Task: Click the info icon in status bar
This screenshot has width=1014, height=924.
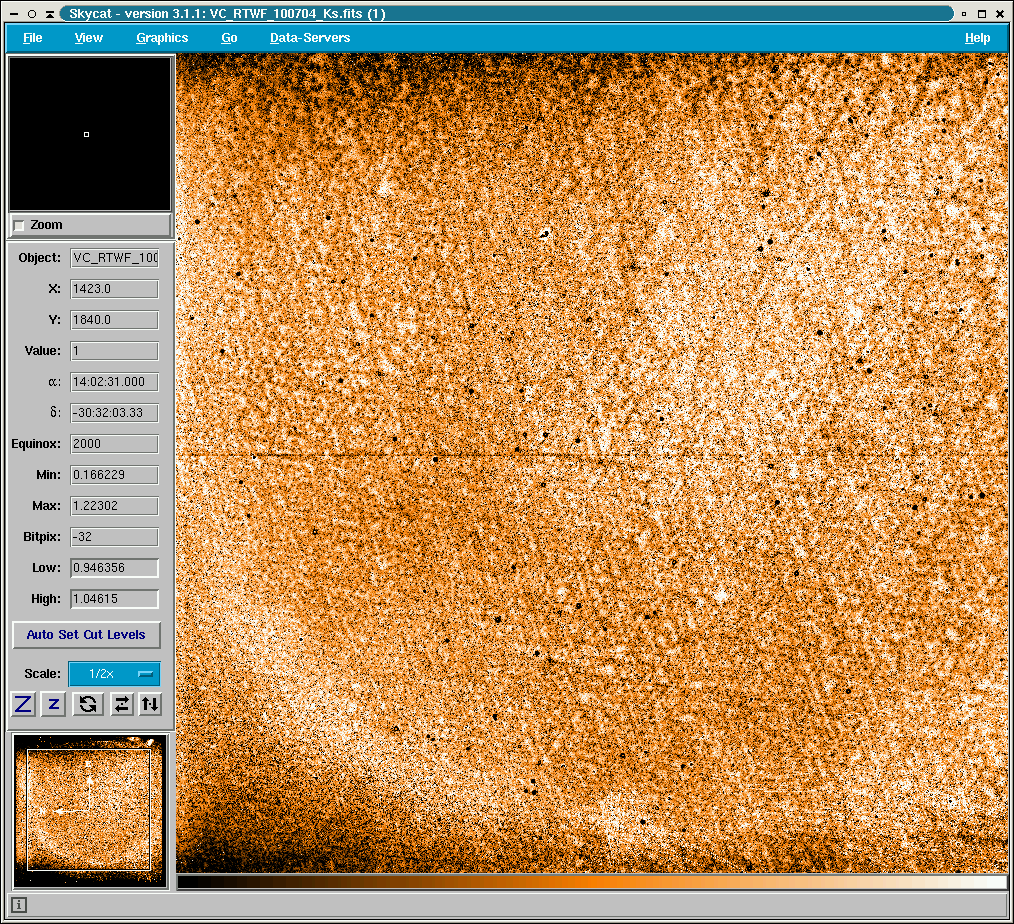Action: pyautogui.click(x=19, y=905)
